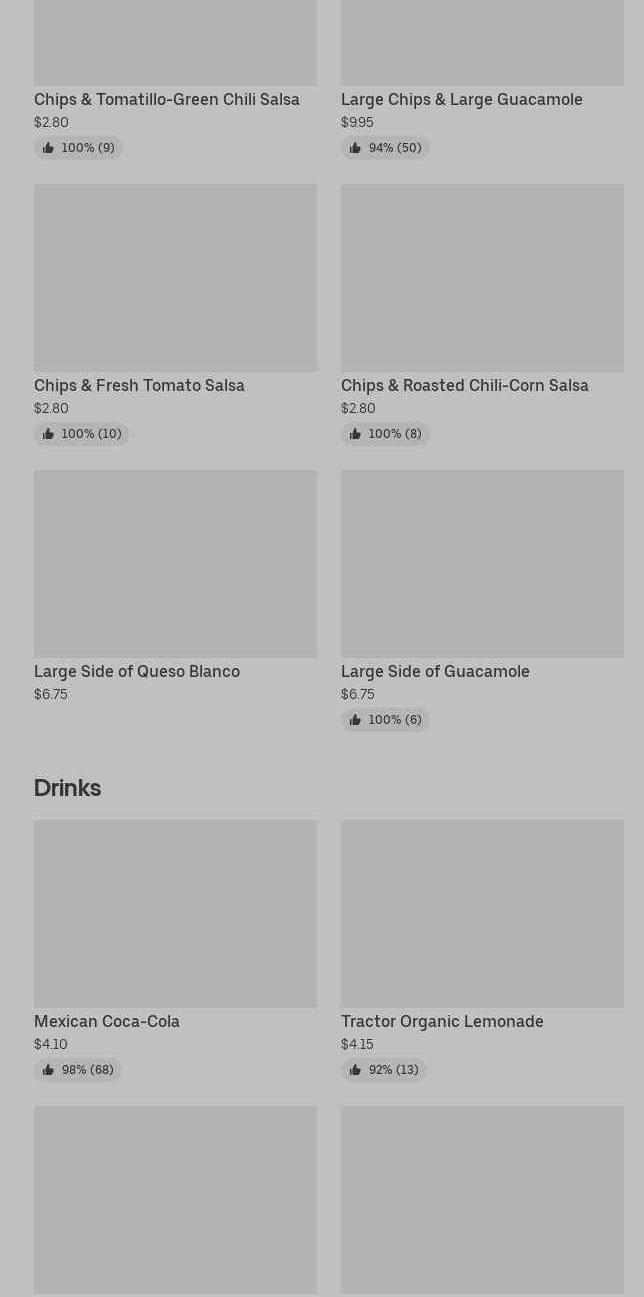Click thumbs-up icon under Large Side of Guacamole
The height and width of the screenshot is (1297, 644).
pyautogui.click(x=355, y=720)
